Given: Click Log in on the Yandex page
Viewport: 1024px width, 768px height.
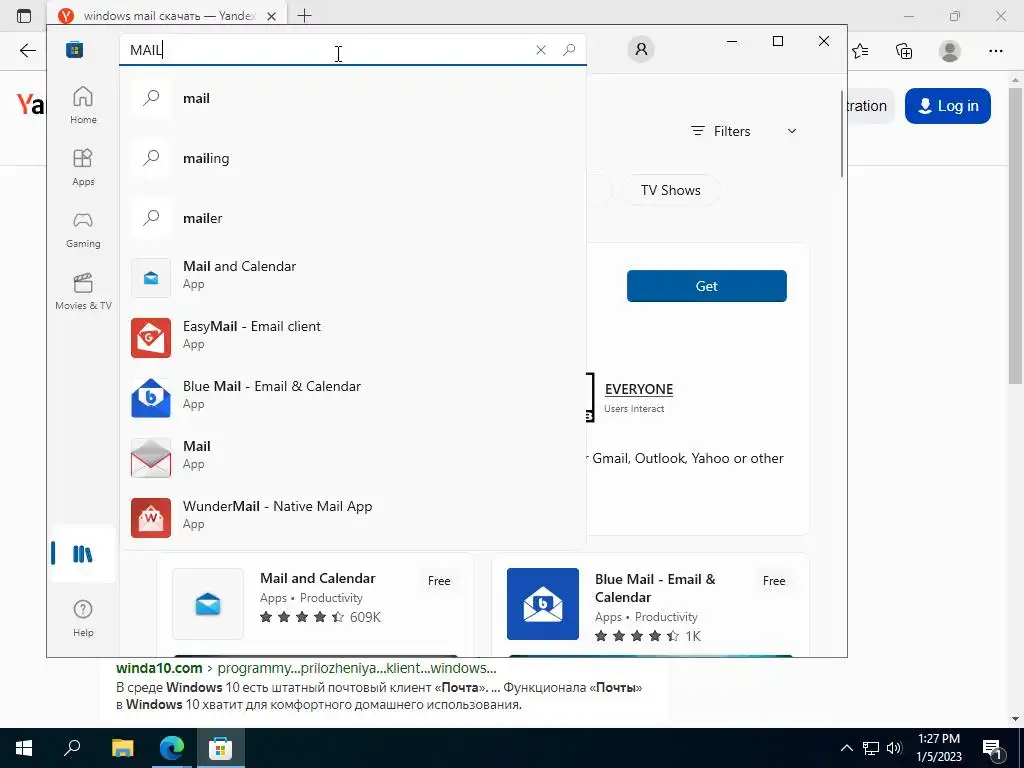Looking at the screenshot, I should coord(948,106).
